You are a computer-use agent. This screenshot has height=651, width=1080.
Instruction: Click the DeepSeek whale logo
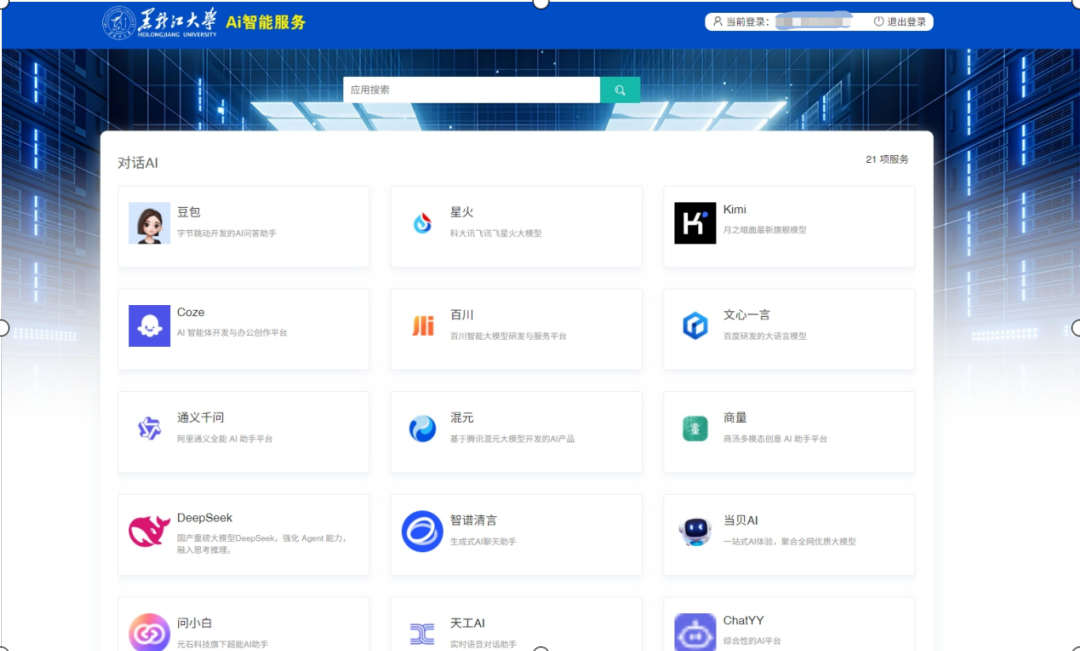point(149,532)
